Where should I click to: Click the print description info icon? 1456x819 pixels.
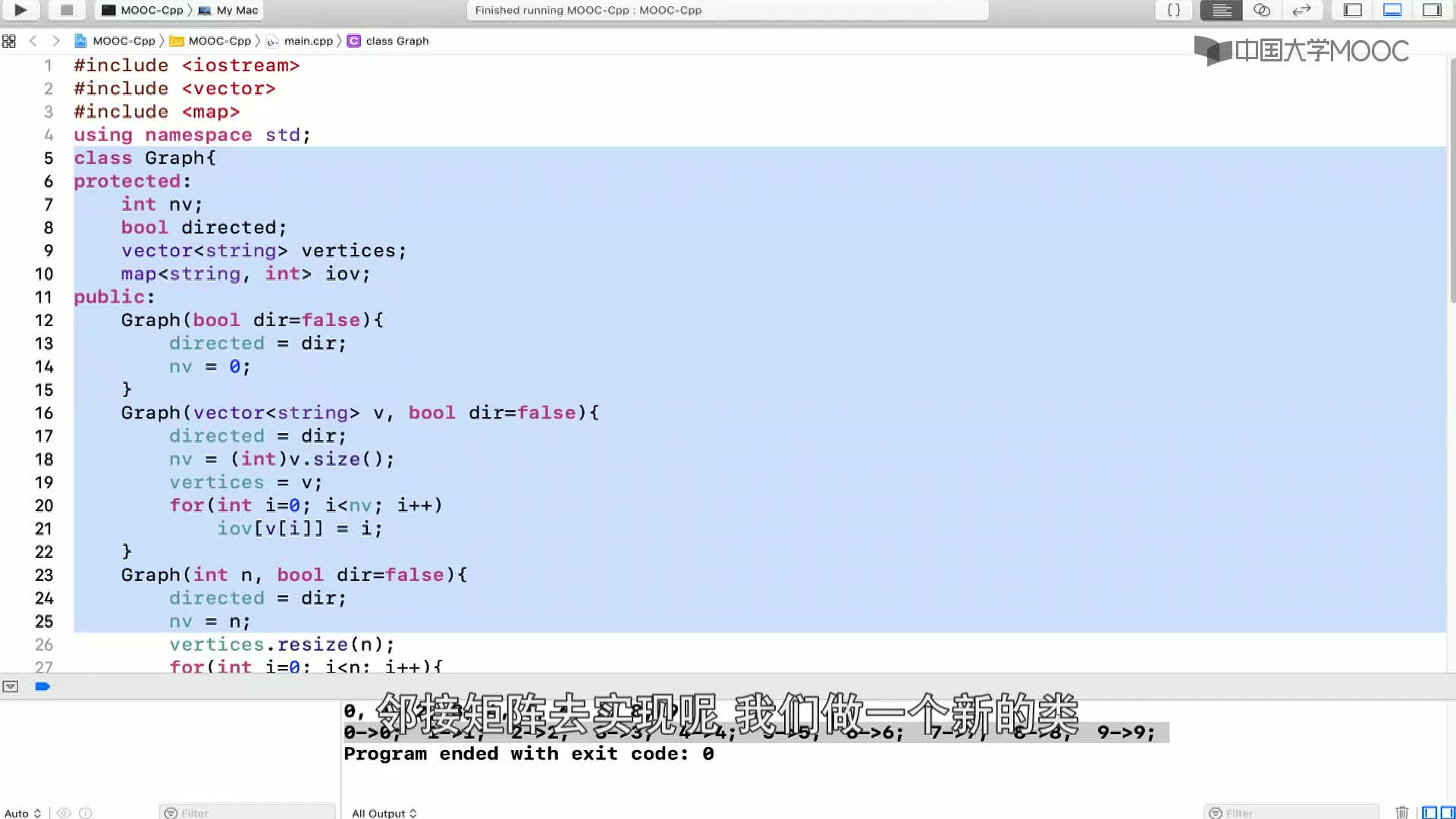coord(86,813)
